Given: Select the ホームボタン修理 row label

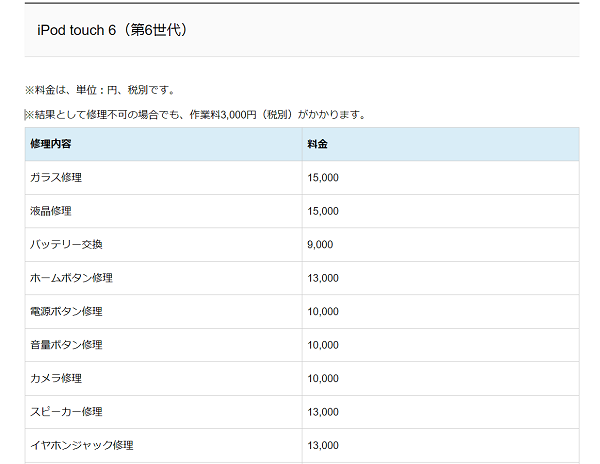Looking at the screenshot, I should (71, 278).
